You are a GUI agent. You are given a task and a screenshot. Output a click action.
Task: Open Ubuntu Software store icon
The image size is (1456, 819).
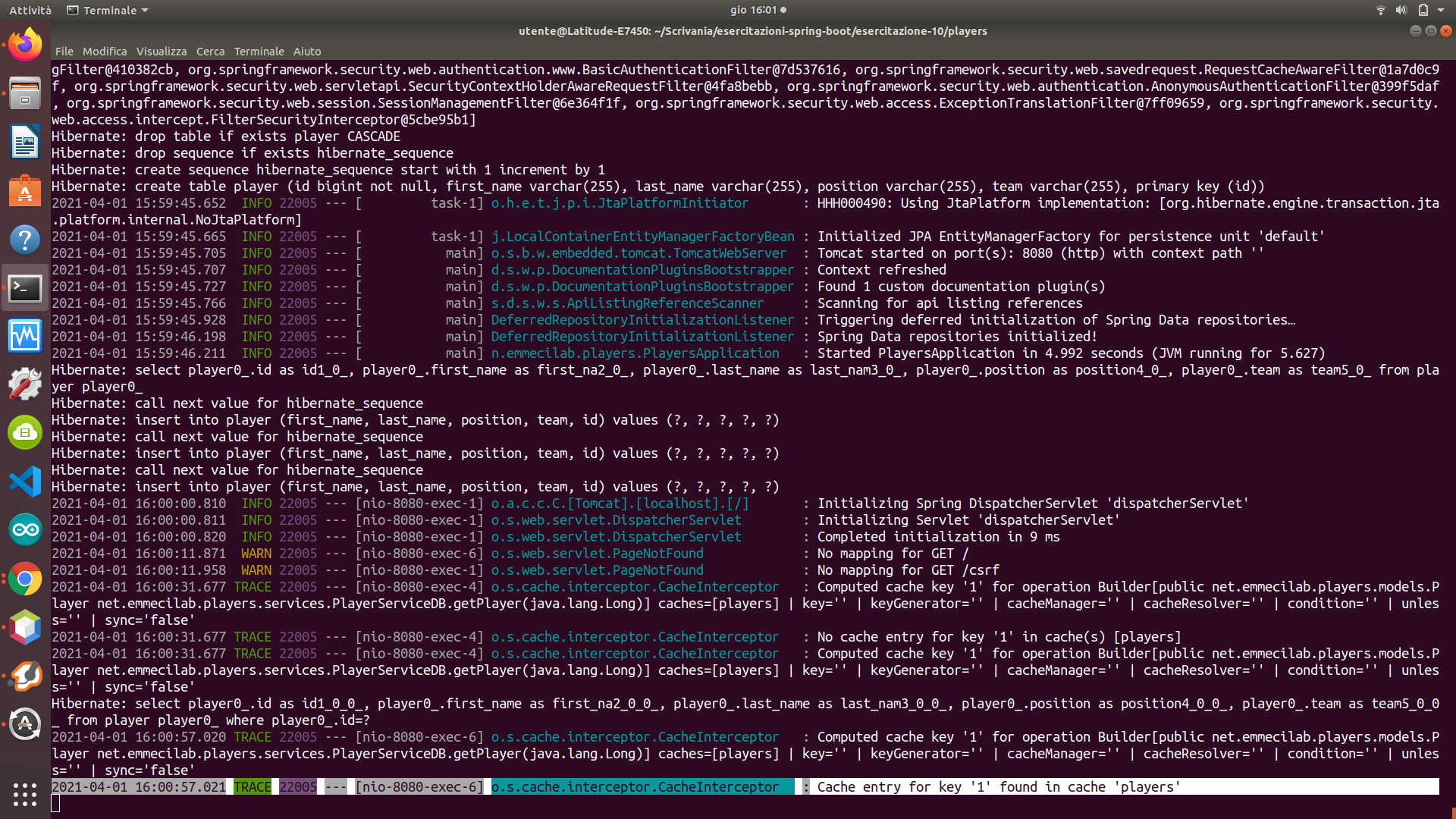(25, 190)
